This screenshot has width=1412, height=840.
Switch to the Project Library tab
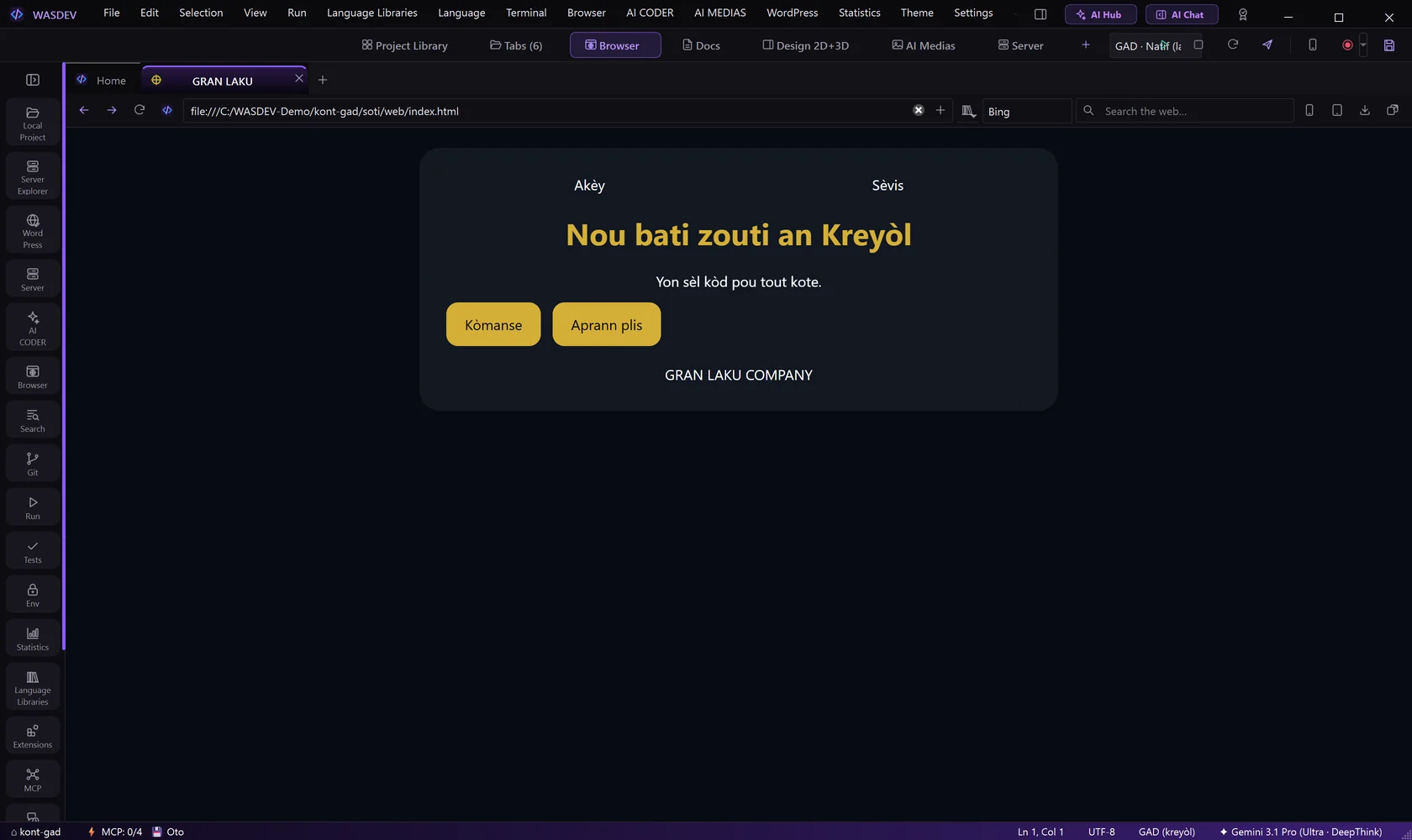pos(405,45)
